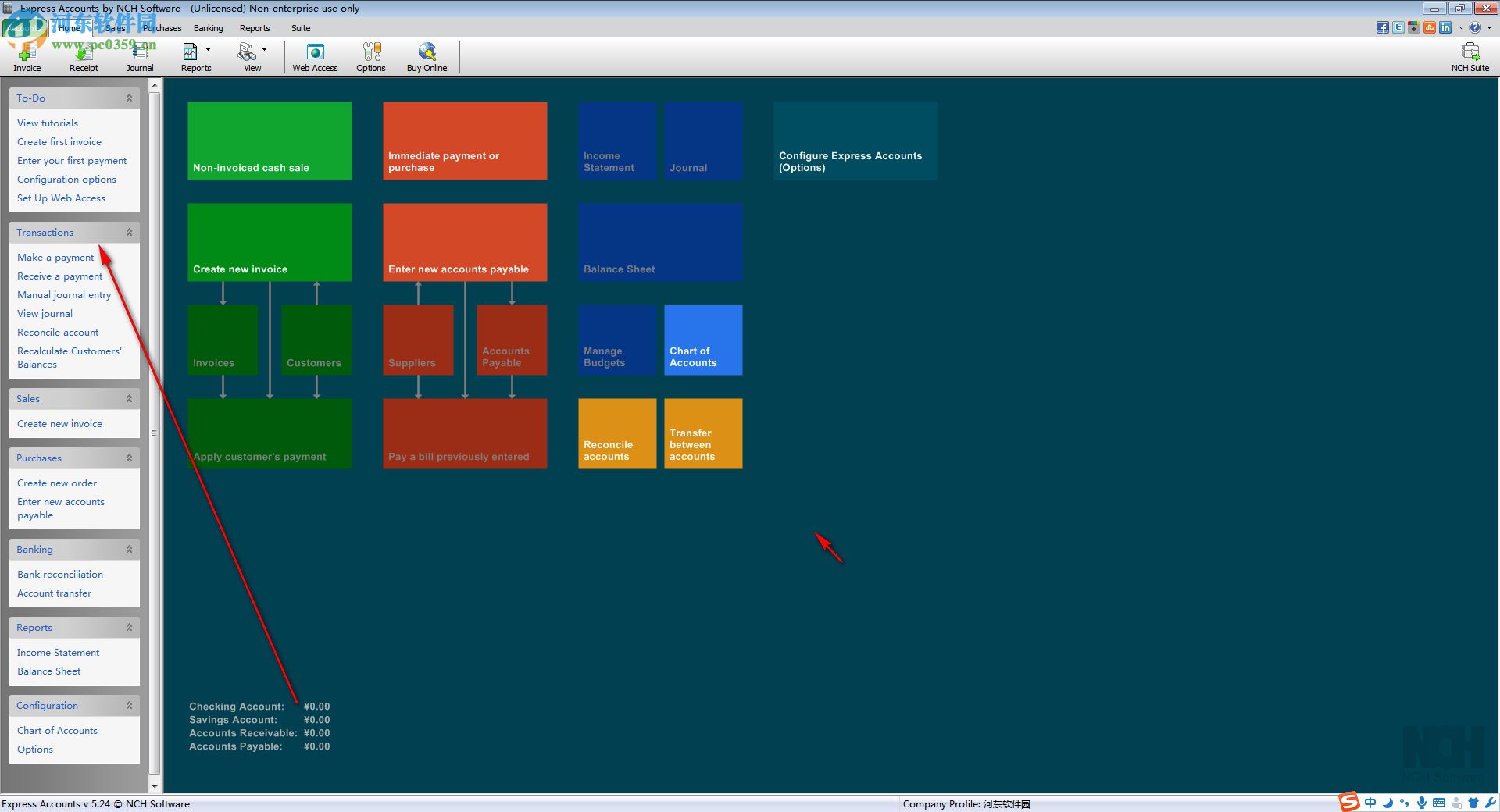
Task: Click the greyed IME user account icon
Action: (x=1456, y=803)
